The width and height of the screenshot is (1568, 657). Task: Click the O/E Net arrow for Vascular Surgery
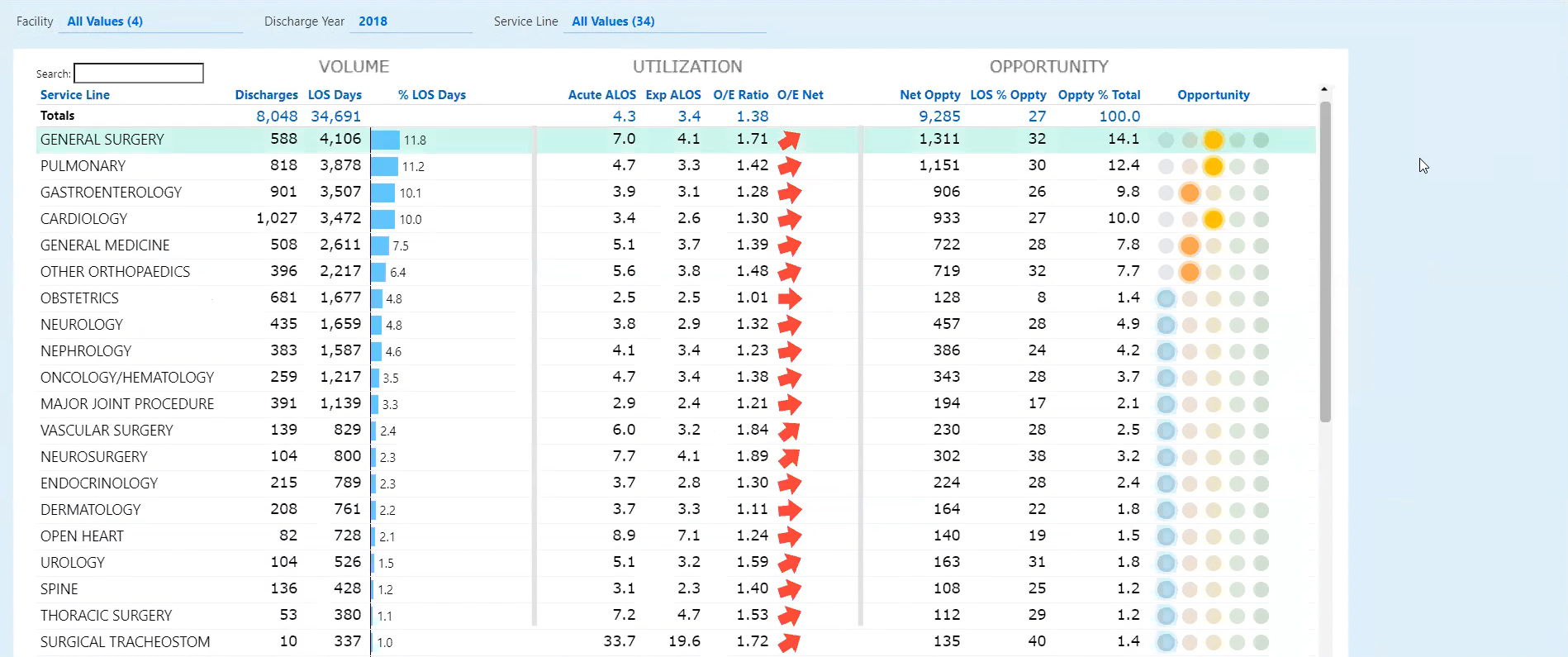[x=789, y=431]
